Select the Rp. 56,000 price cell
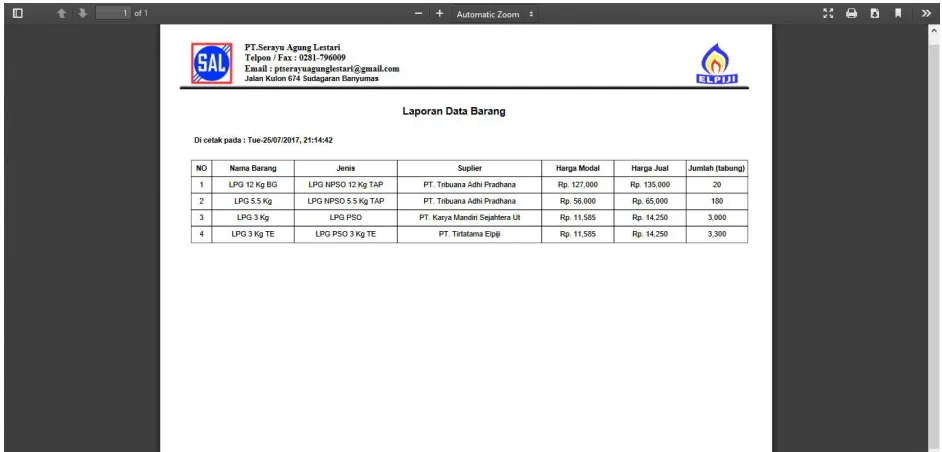942x452 pixels. point(577,201)
